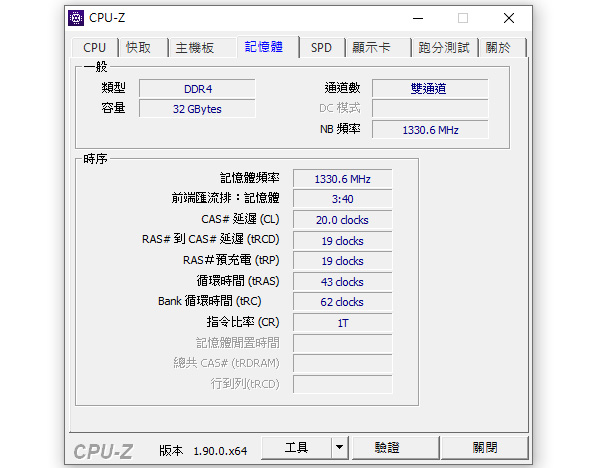This screenshot has width=610, height=468.
Task: Click the tRP 19 clocks value
Action: tap(342, 261)
